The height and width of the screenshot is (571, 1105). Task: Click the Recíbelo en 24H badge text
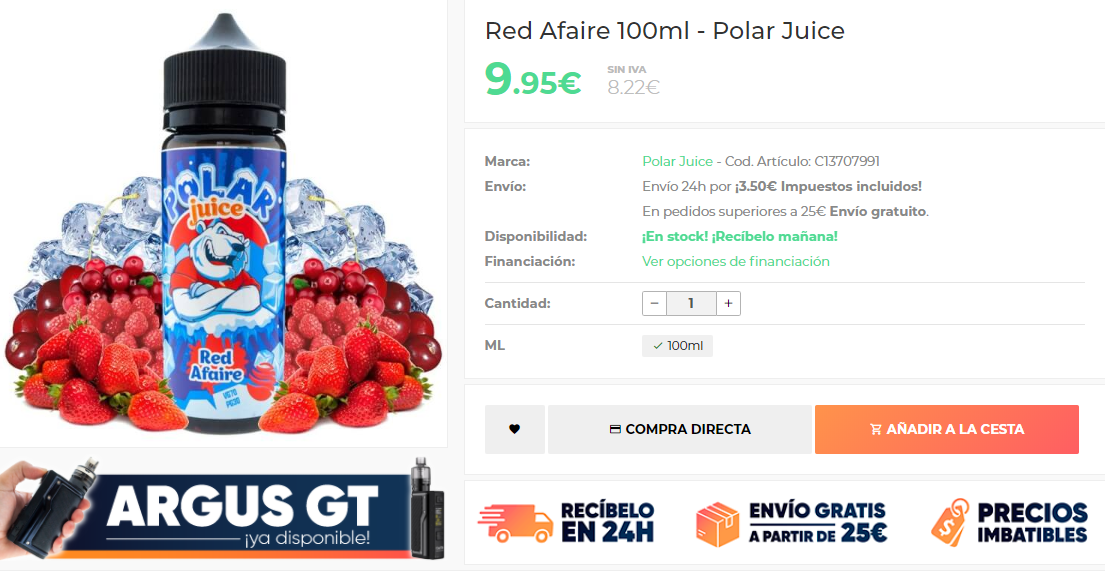[607, 522]
